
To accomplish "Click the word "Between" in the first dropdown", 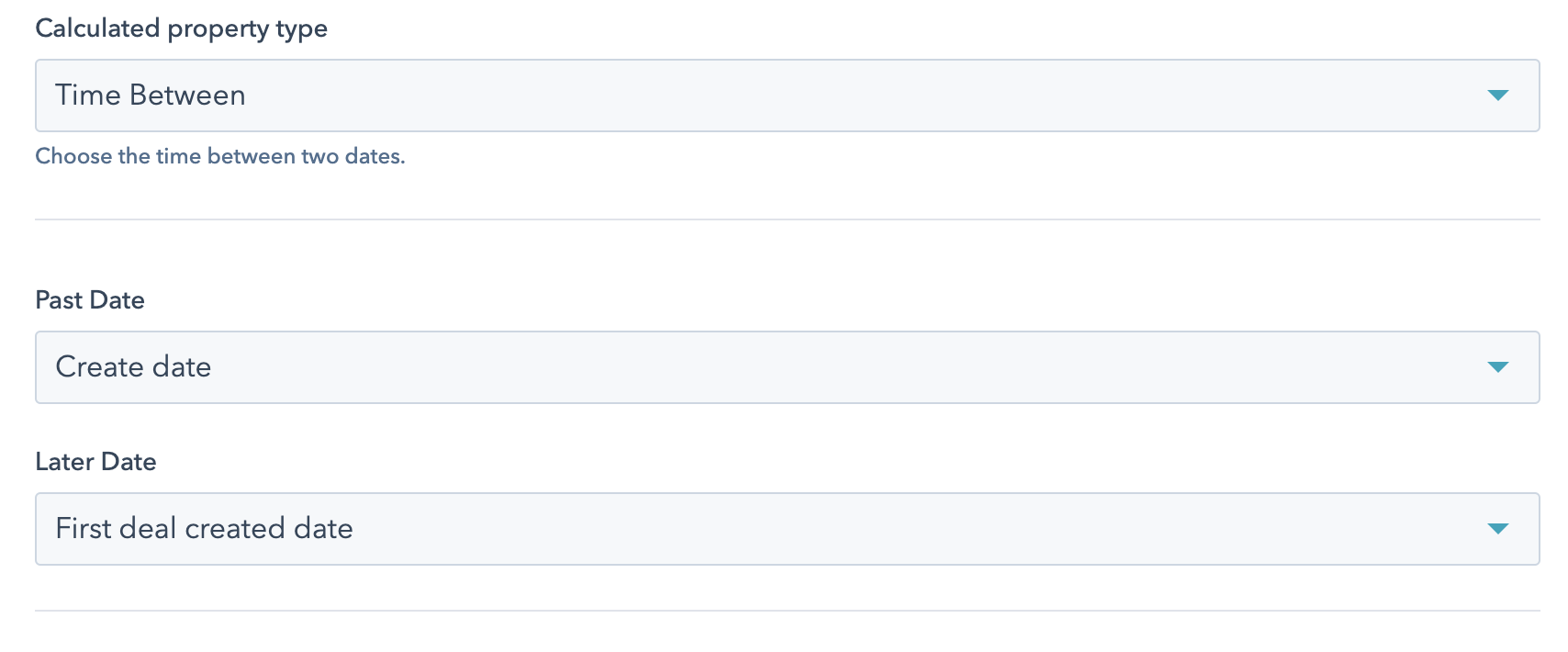I will [x=187, y=96].
